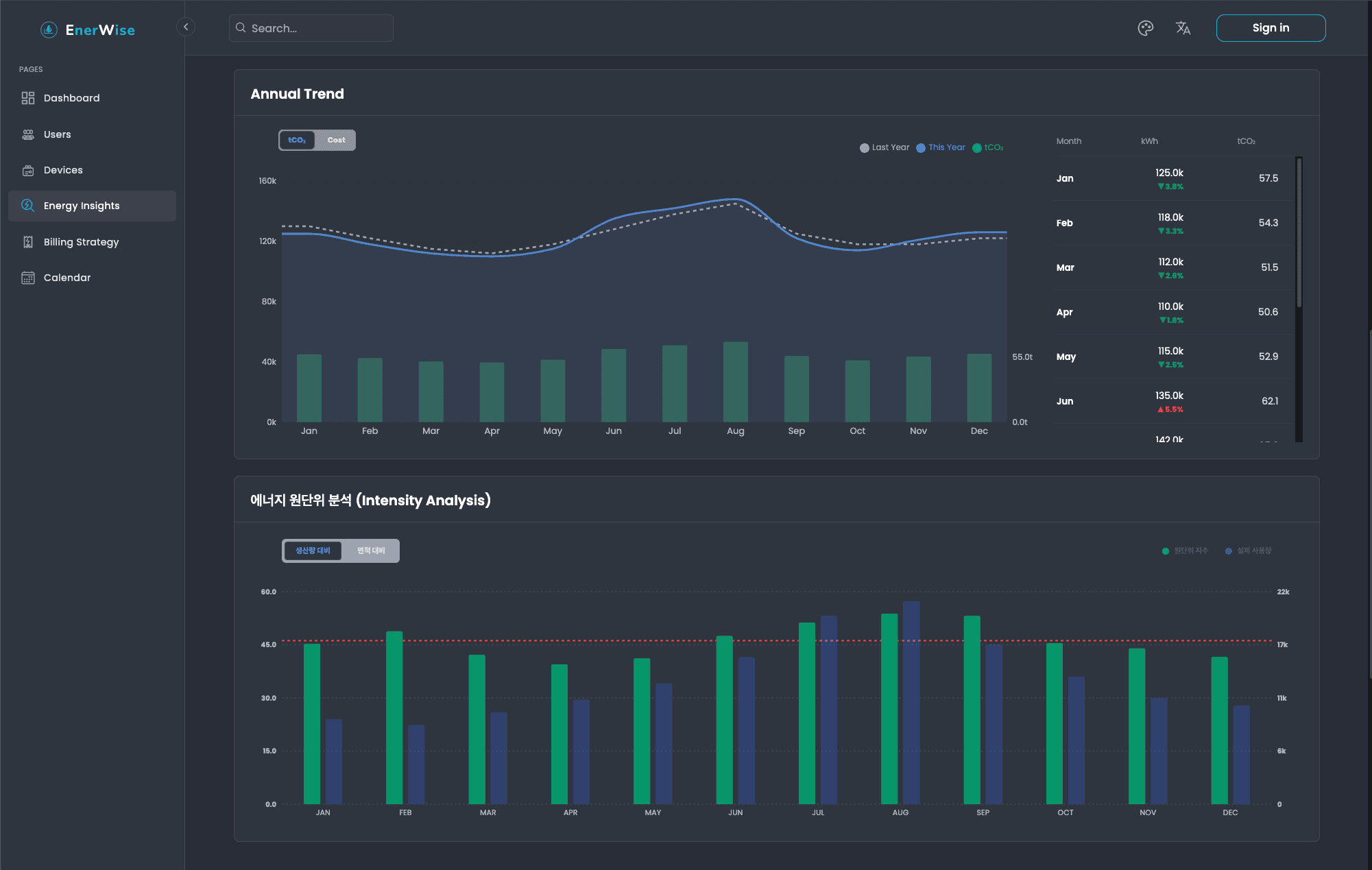Switch Annual Trend toggle to Cost
Viewport: 1372px width, 870px height.
tap(336, 140)
